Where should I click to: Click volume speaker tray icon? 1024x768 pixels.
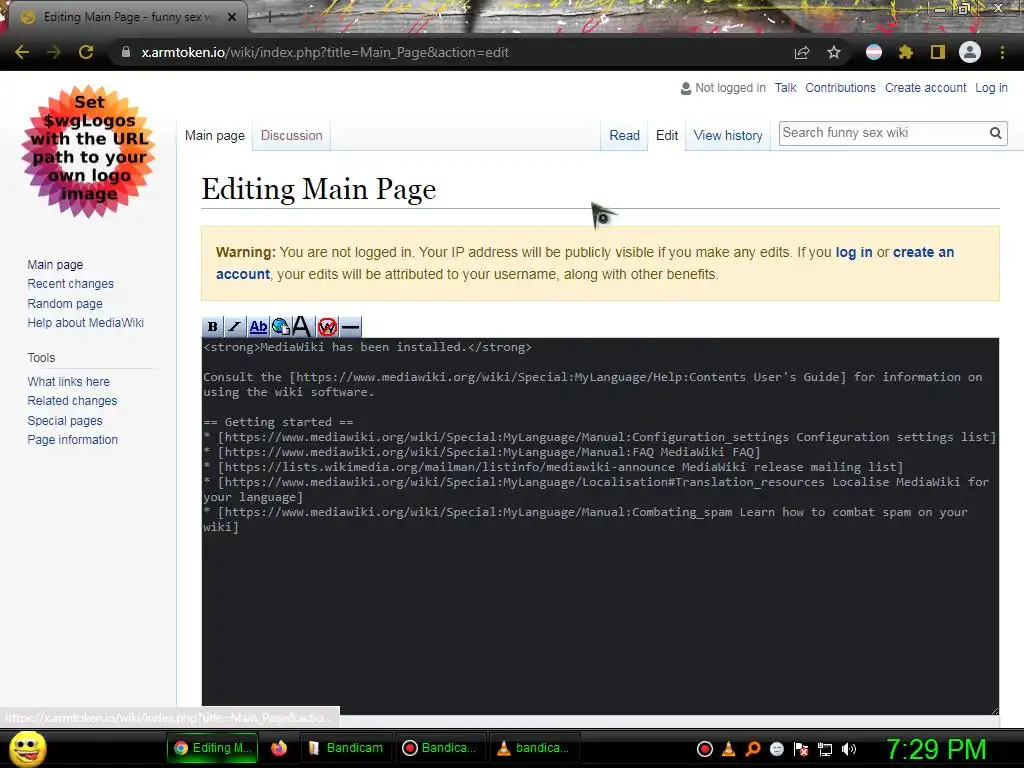click(x=849, y=749)
